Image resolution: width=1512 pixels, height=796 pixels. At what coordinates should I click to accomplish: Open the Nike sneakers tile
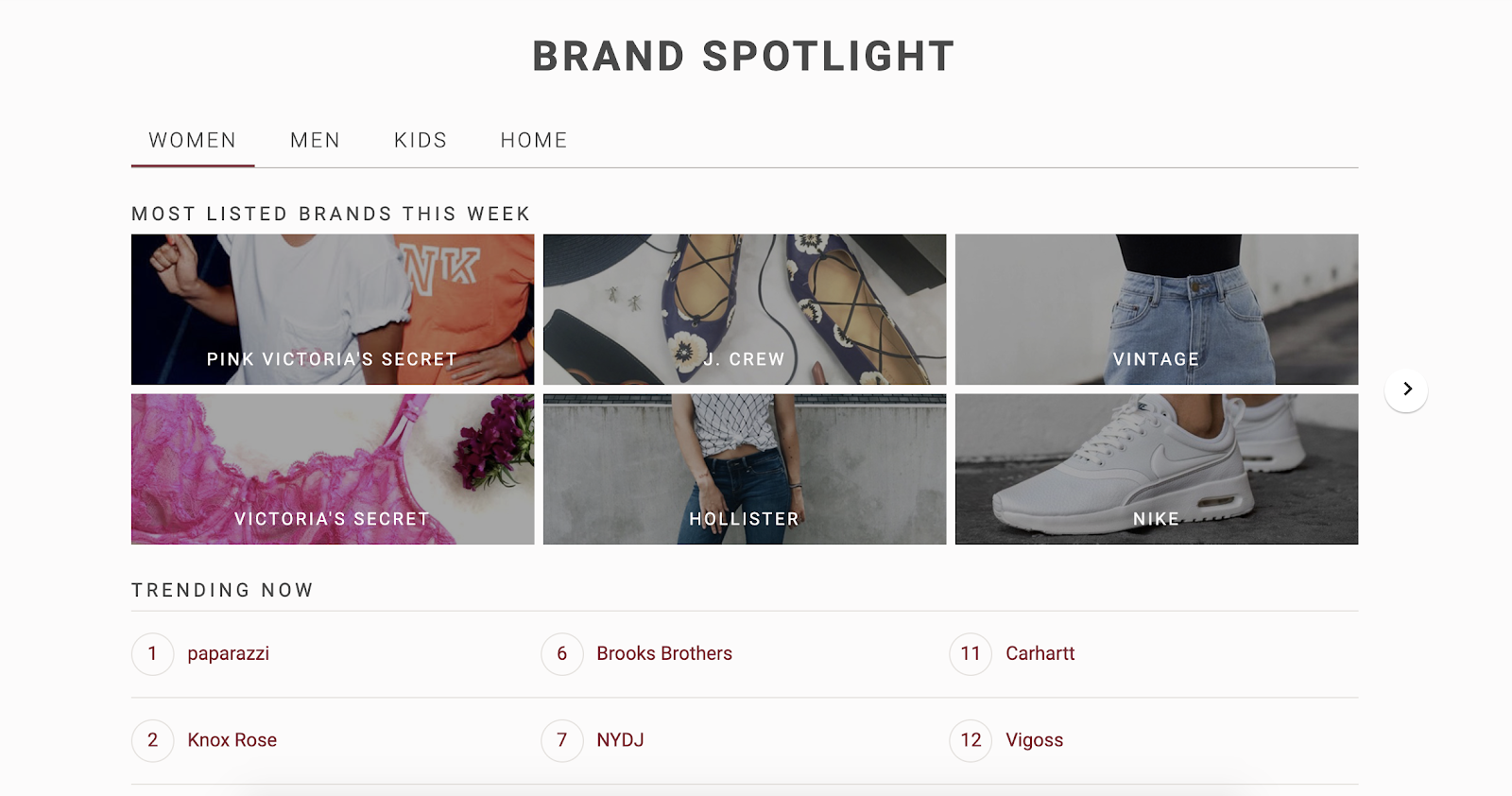[1157, 469]
